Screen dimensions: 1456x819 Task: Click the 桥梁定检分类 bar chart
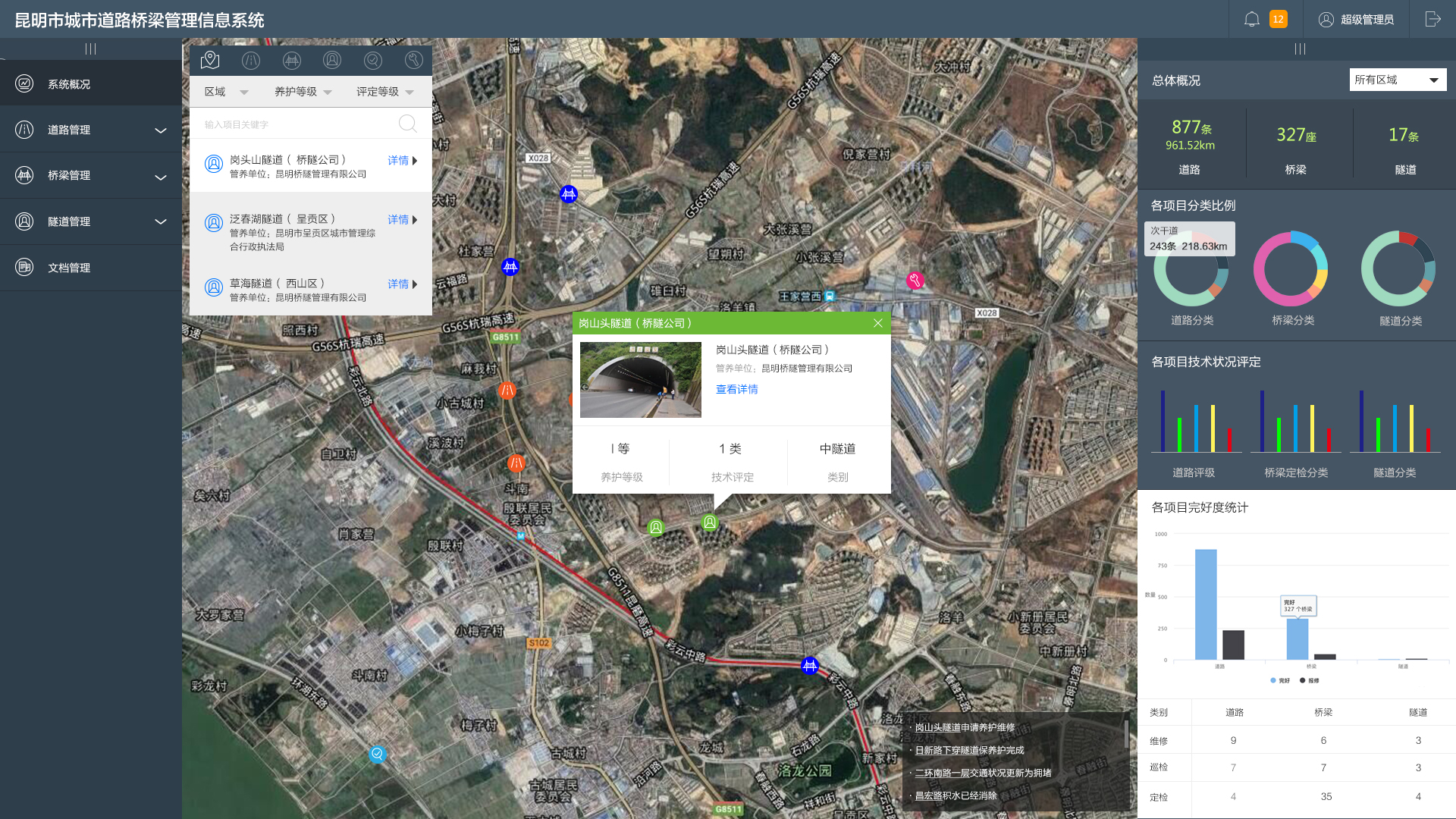[x=1296, y=422]
